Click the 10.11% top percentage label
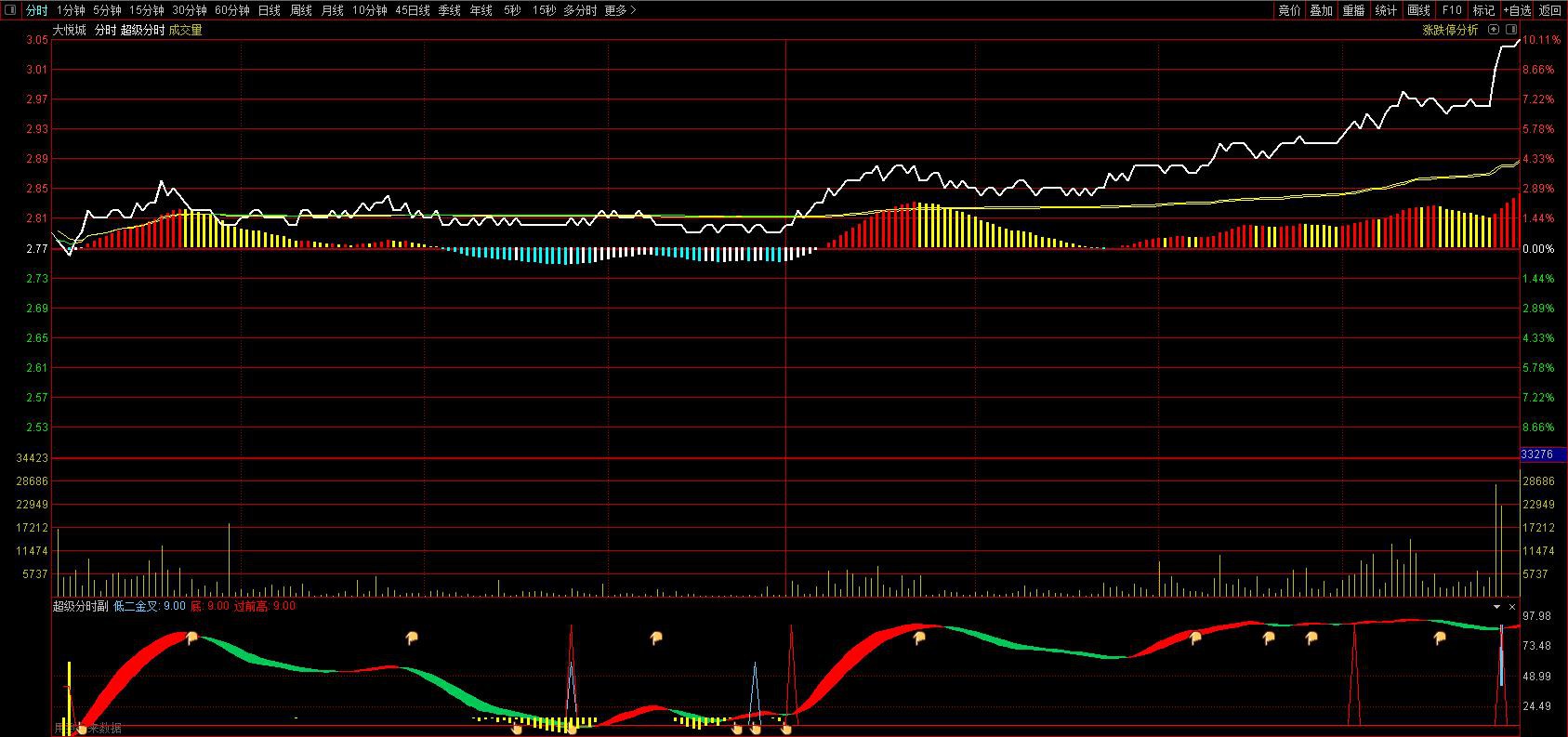This screenshot has height=737, width=1568. tap(1542, 40)
